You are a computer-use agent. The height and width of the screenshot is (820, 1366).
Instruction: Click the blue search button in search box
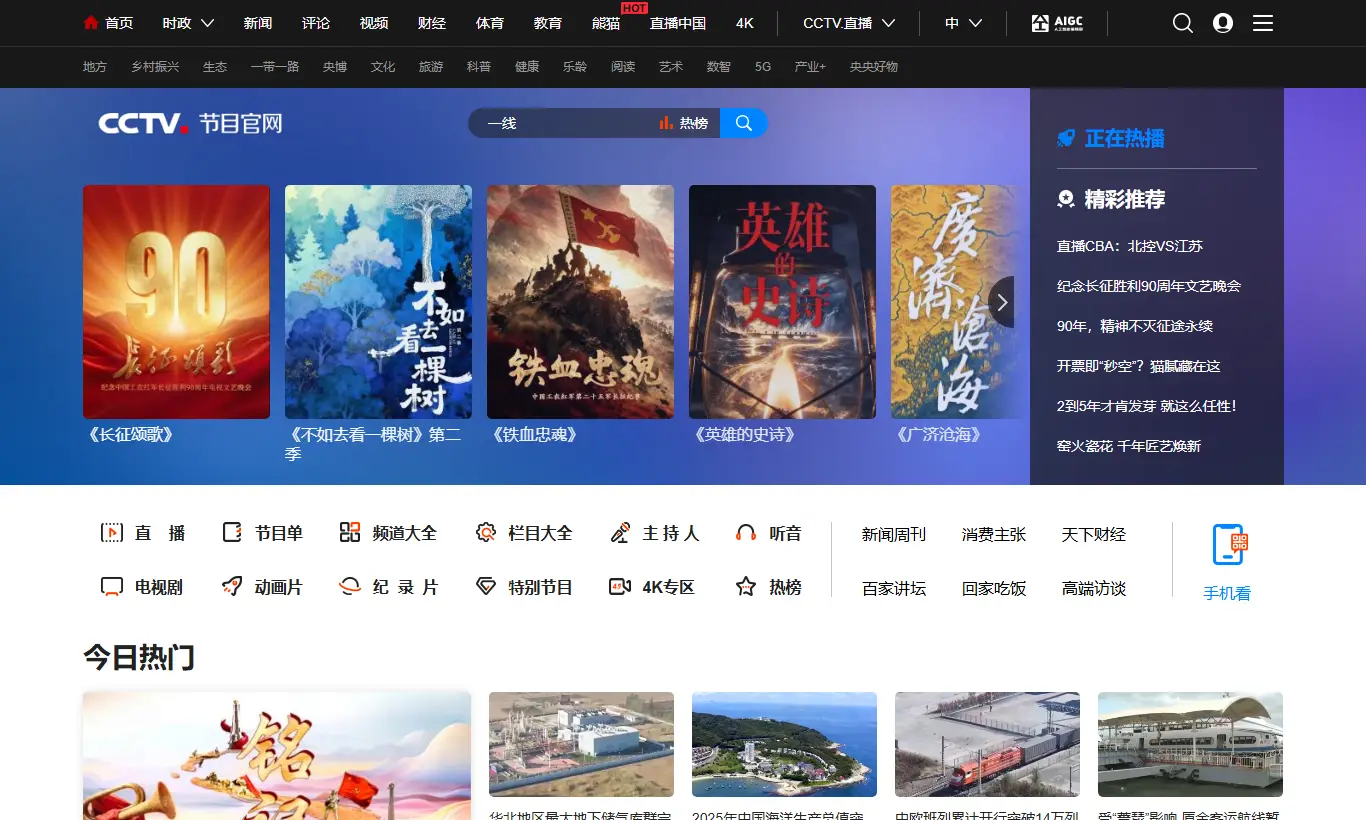pos(744,123)
